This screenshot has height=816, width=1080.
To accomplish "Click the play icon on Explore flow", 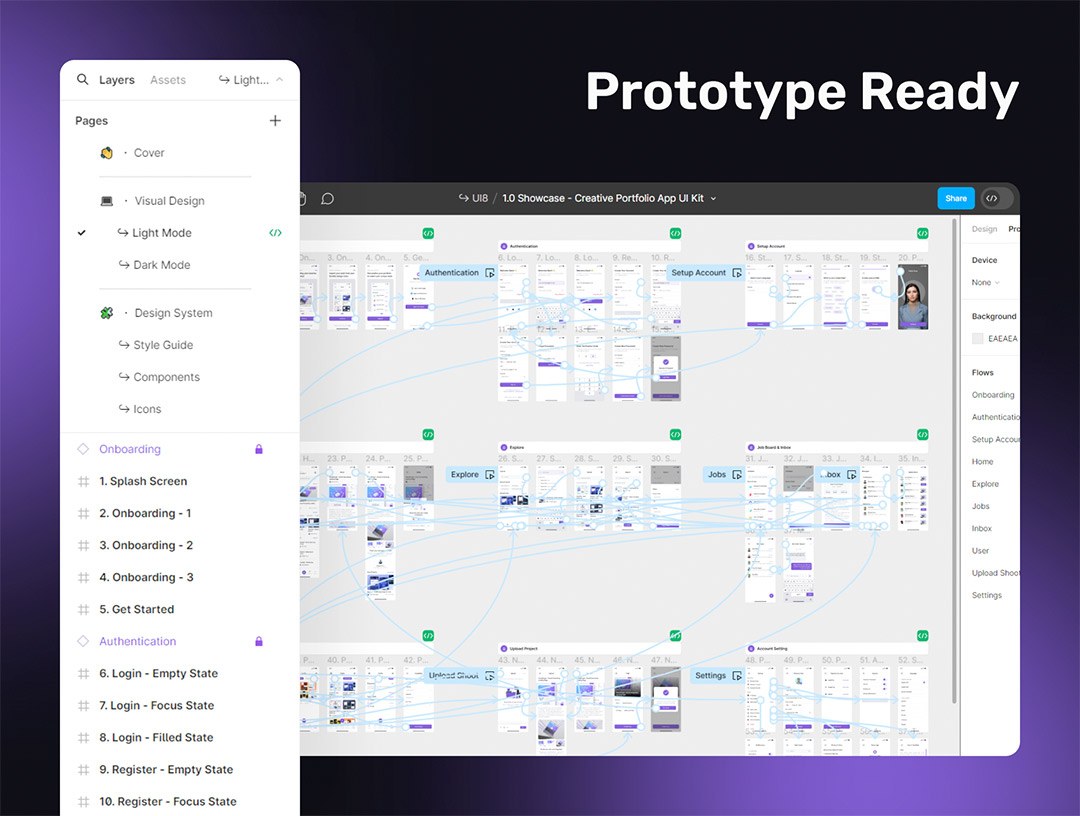I will (x=490, y=475).
